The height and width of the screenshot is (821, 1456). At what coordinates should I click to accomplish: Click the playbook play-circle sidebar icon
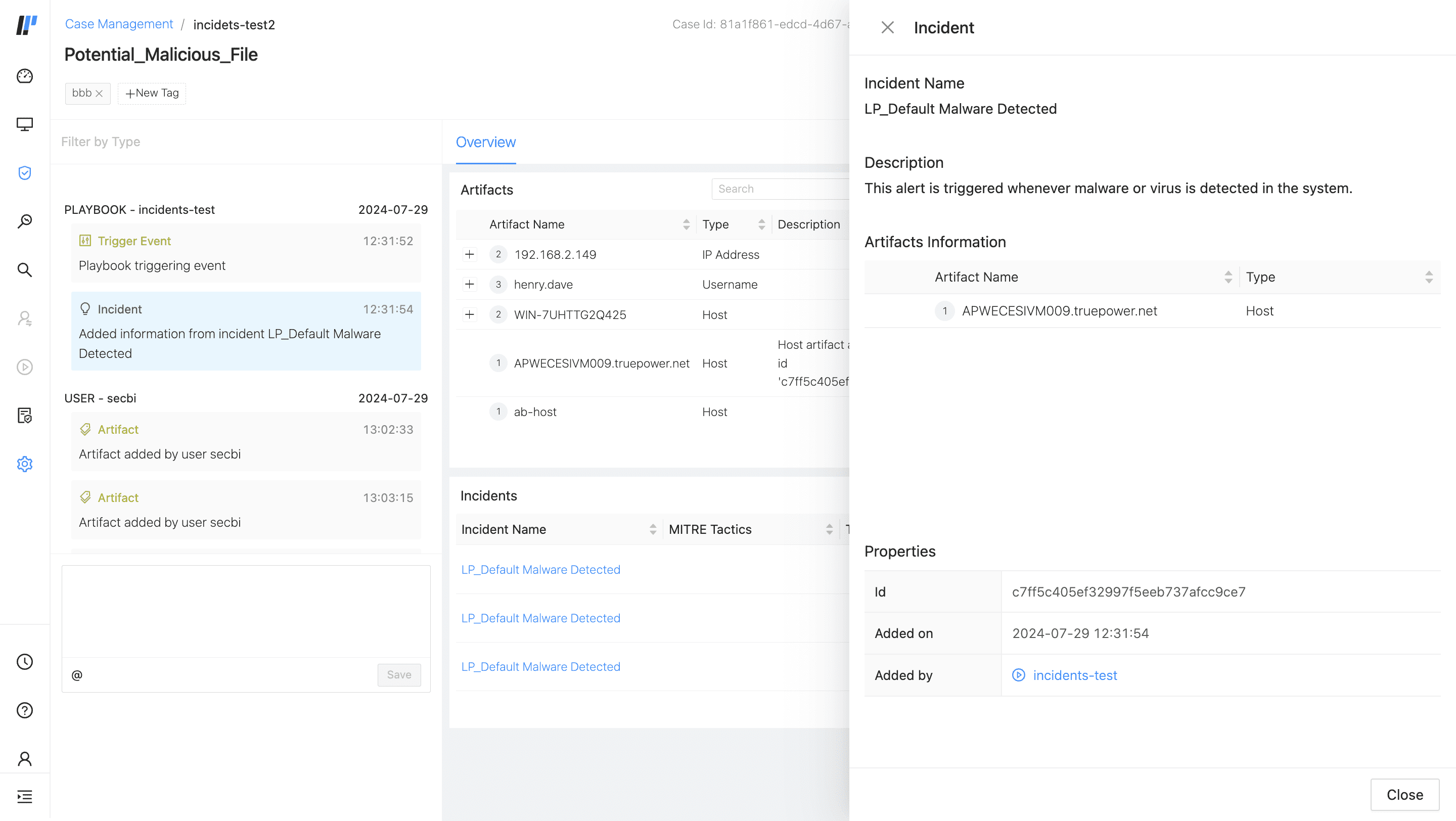tap(24, 367)
